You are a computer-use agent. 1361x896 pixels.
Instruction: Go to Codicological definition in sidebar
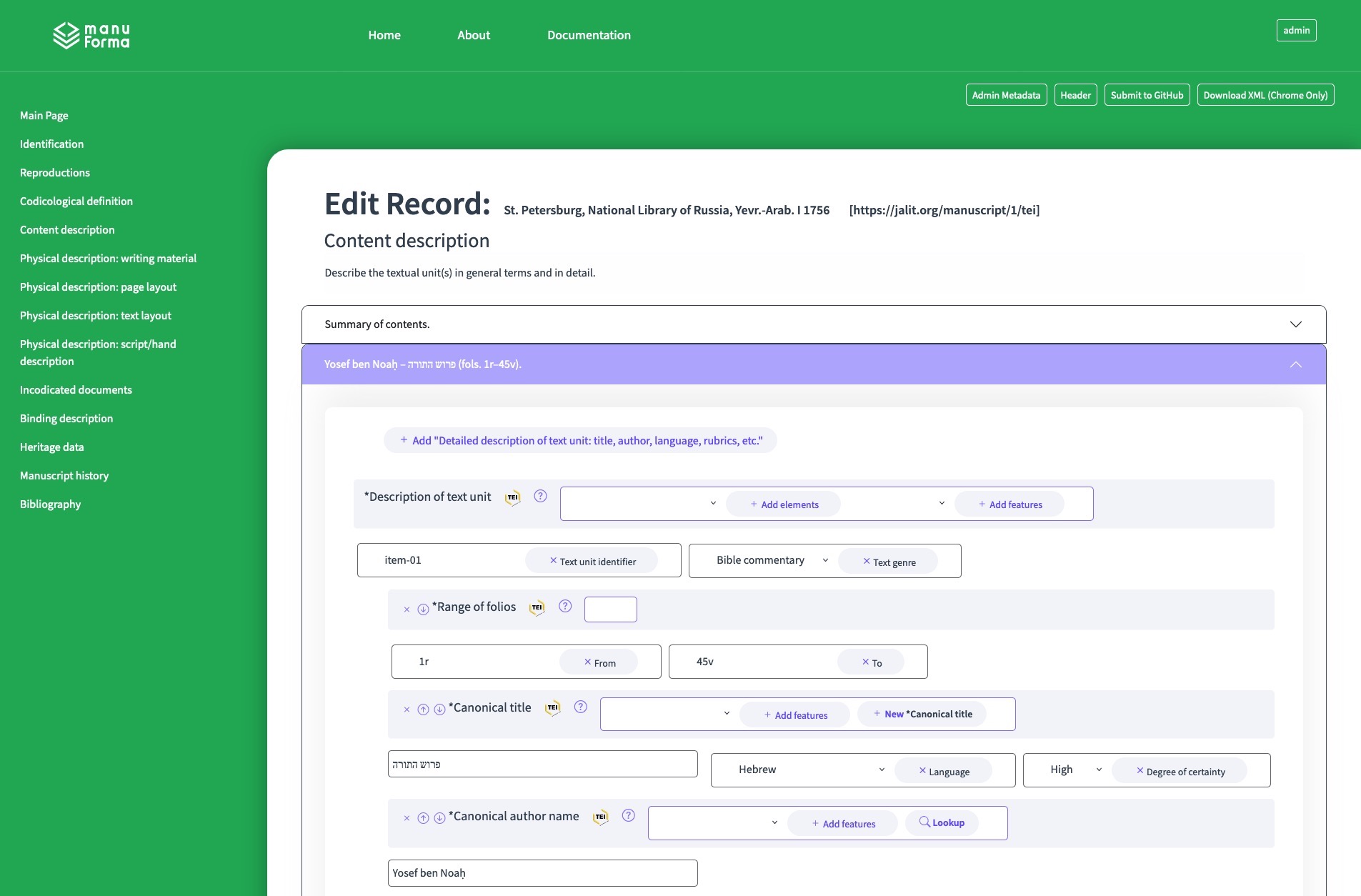(76, 201)
